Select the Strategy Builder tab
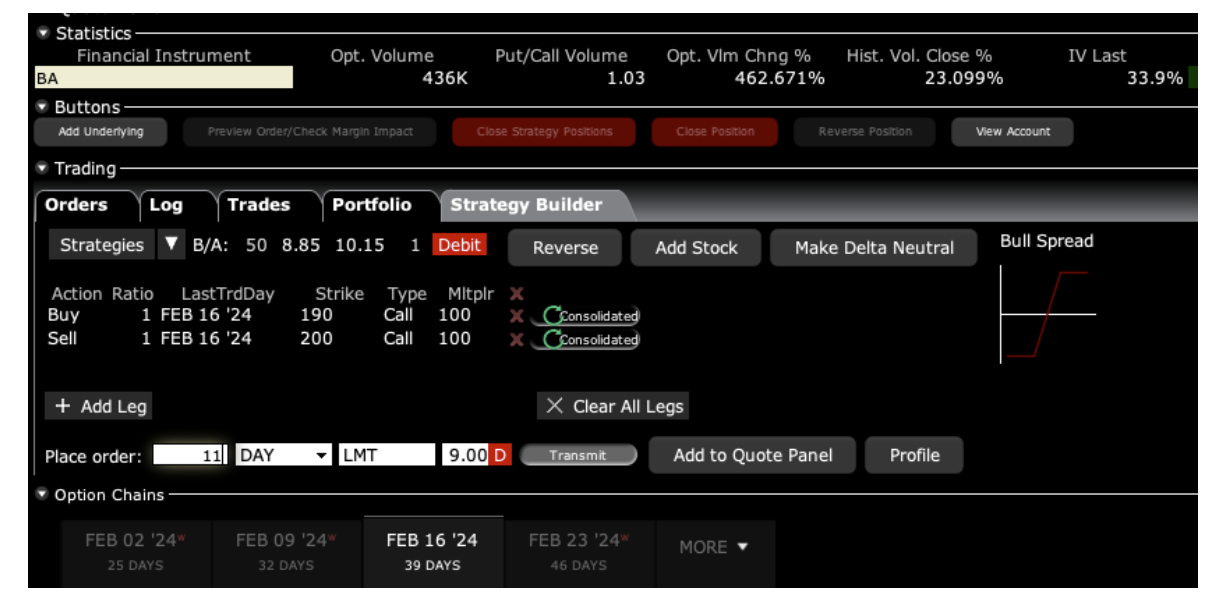This screenshot has width=1216, height=602. pos(527,205)
